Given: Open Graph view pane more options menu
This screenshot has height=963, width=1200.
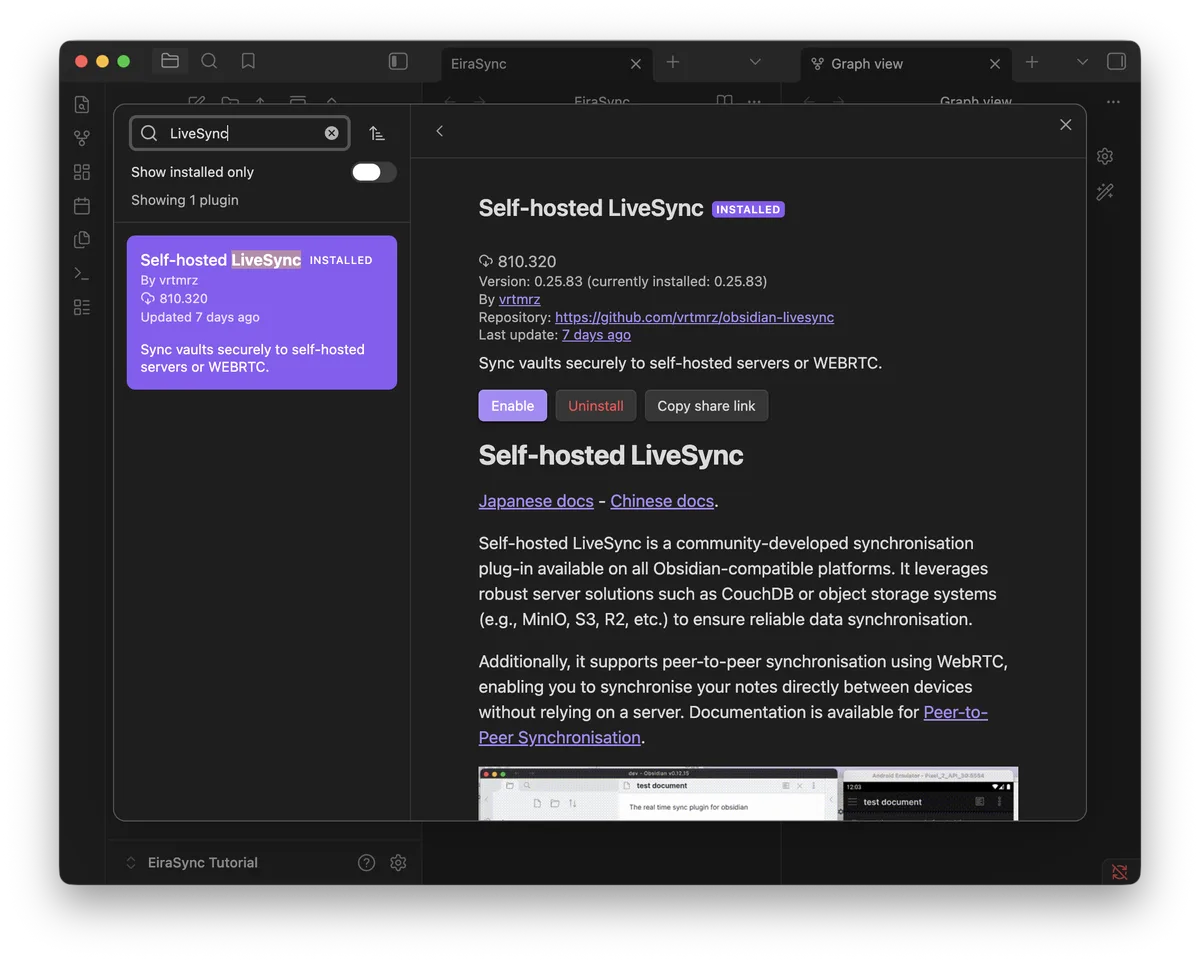Looking at the screenshot, I should 1113,102.
